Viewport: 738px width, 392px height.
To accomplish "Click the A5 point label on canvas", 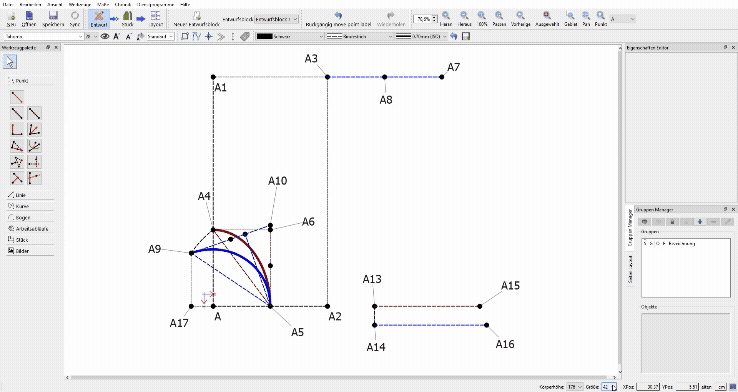I will tap(297, 332).
